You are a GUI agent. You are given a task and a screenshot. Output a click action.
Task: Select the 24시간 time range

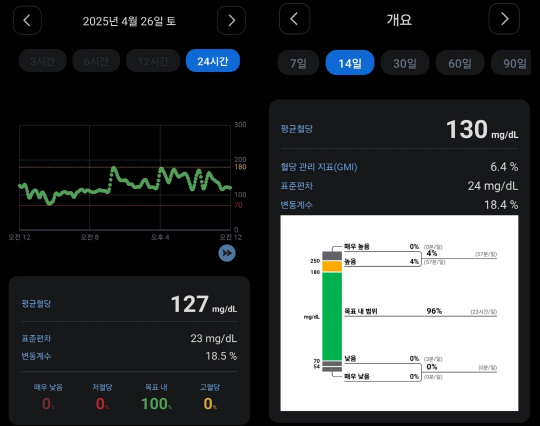pyautogui.click(x=213, y=61)
